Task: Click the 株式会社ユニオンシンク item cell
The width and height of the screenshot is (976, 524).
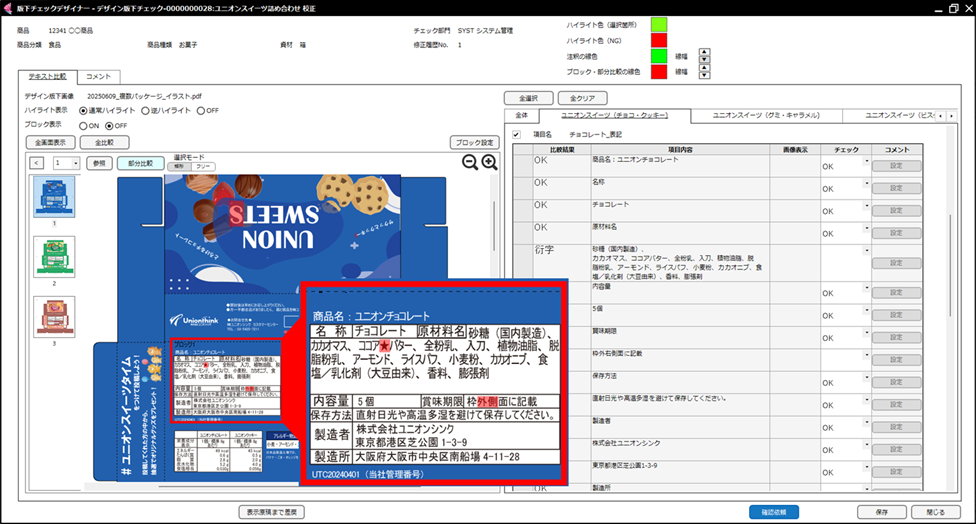Action: tap(680, 449)
